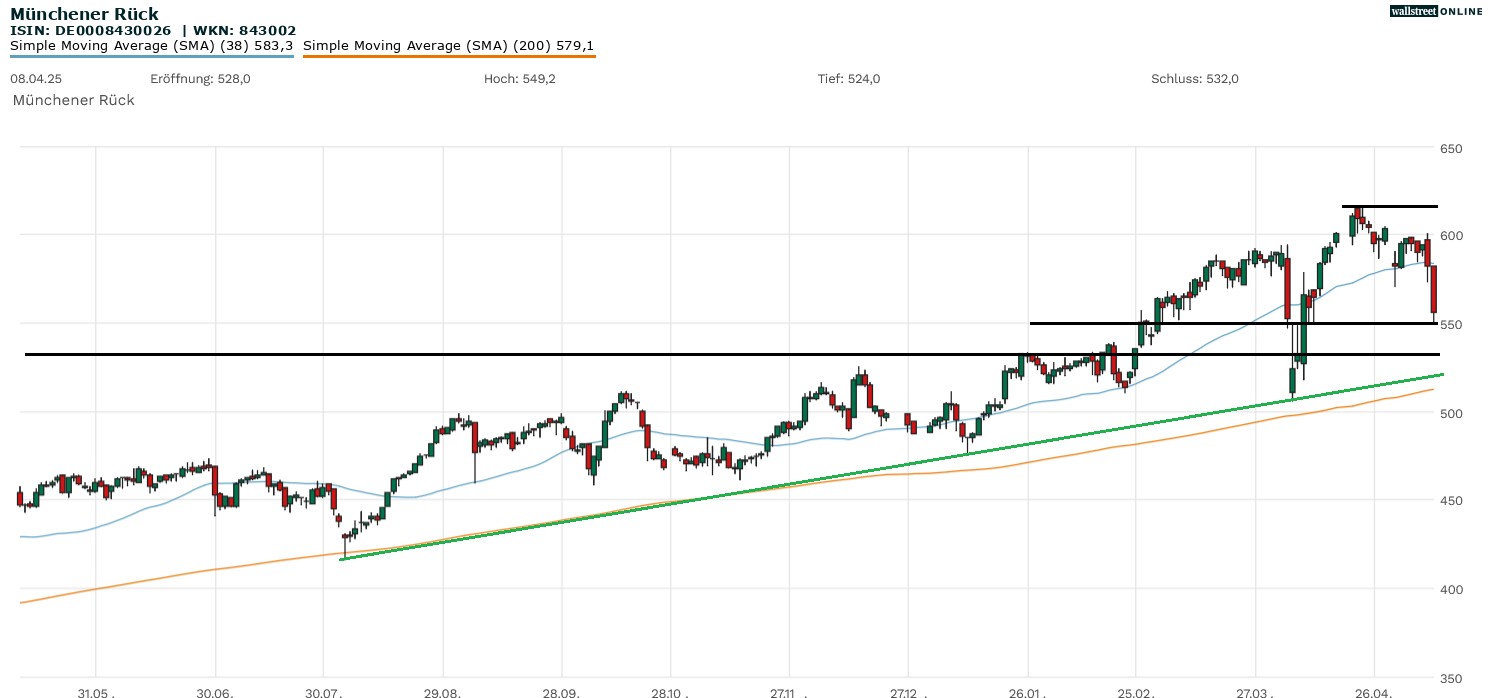Click the start of the green trendline

coord(342,559)
